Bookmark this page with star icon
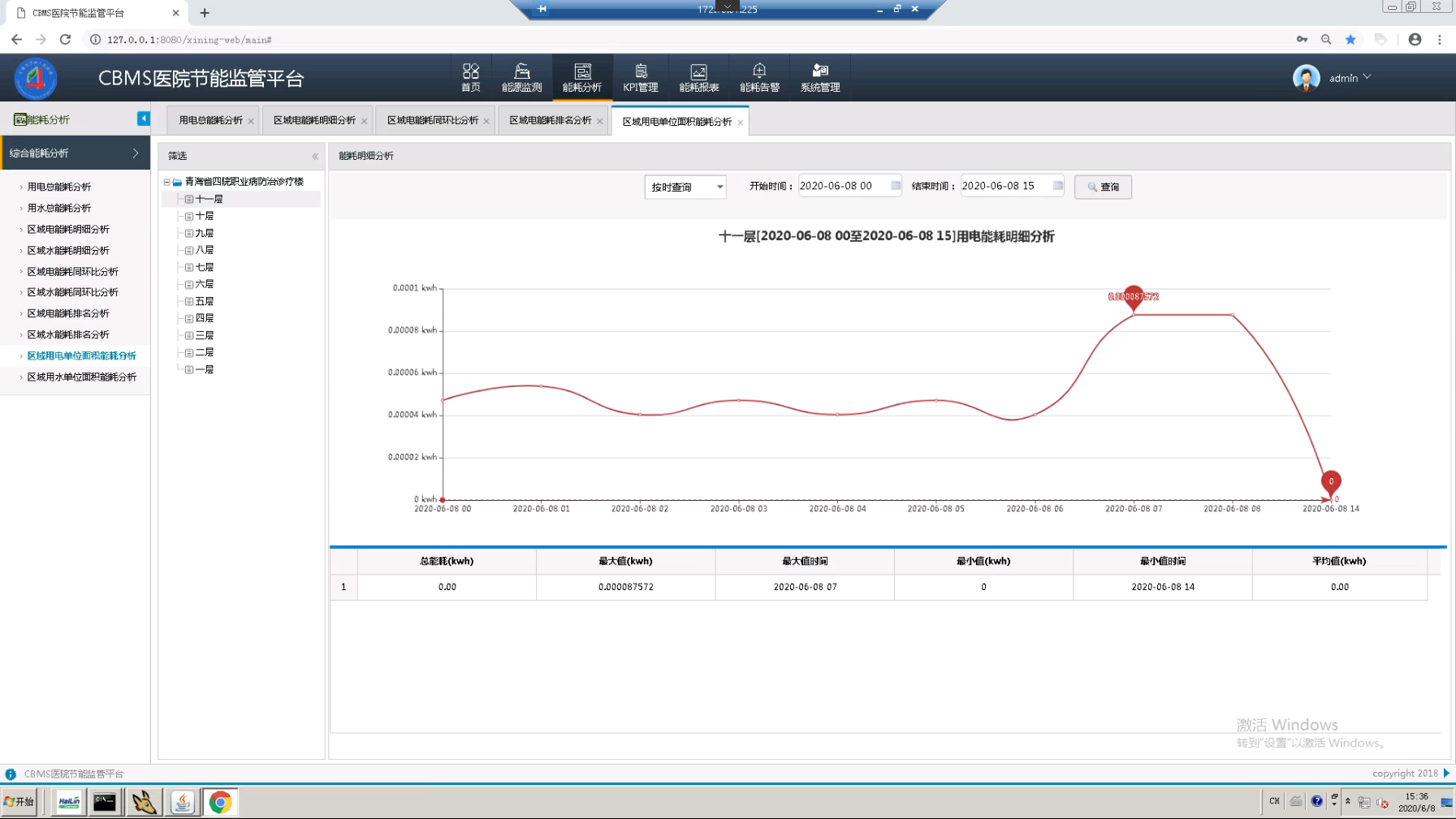This screenshot has height=819, width=1456. (x=1350, y=39)
